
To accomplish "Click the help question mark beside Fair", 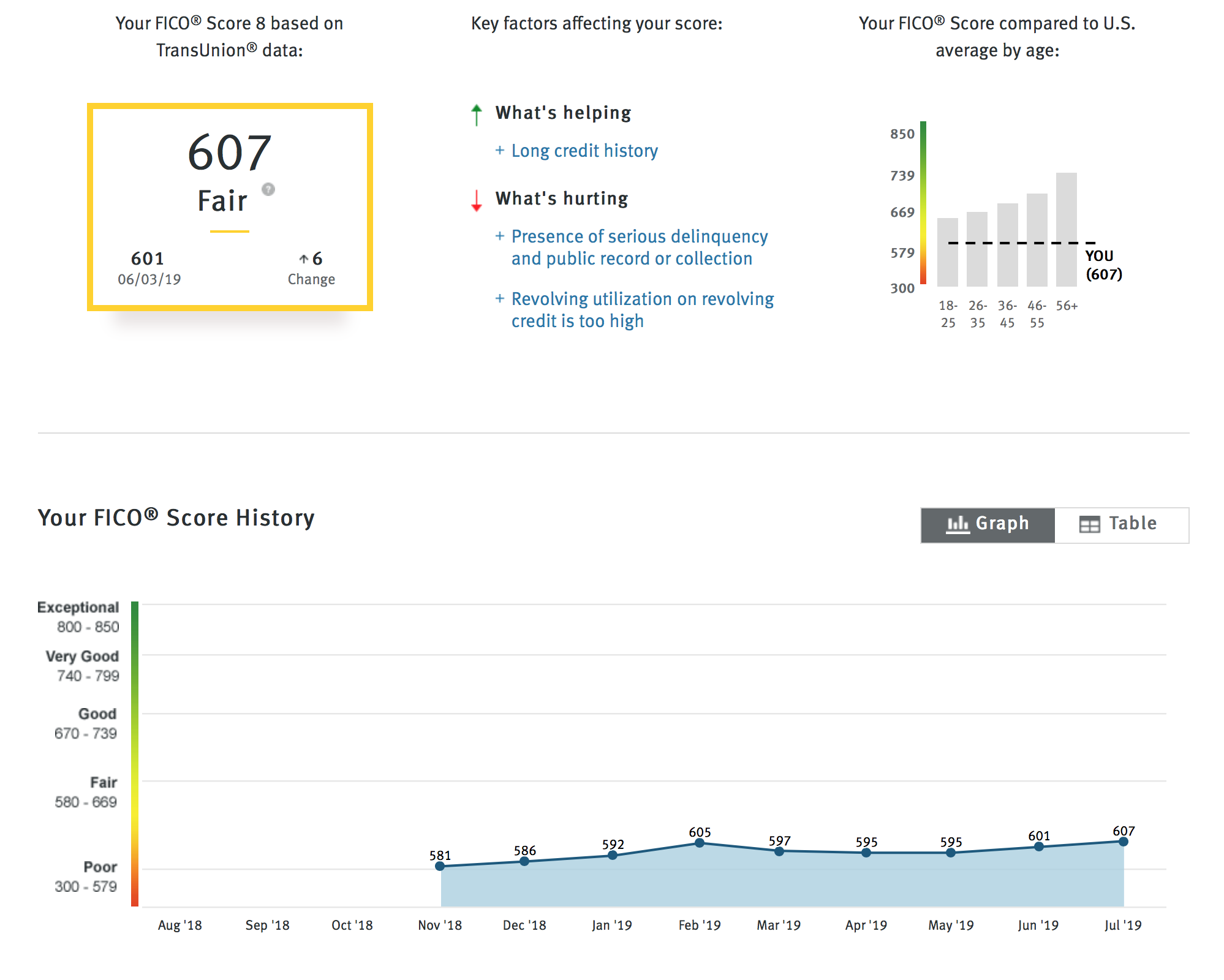I will (x=268, y=189).
